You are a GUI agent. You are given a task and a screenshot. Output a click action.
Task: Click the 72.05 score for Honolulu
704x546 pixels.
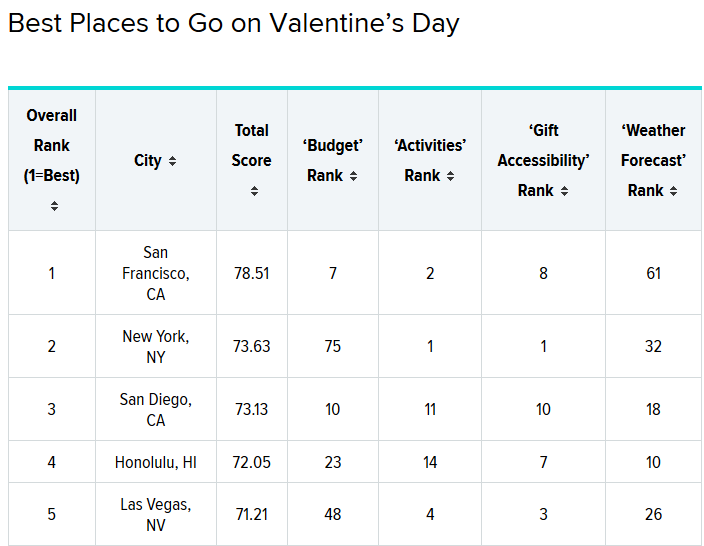[x=252, y=462]
